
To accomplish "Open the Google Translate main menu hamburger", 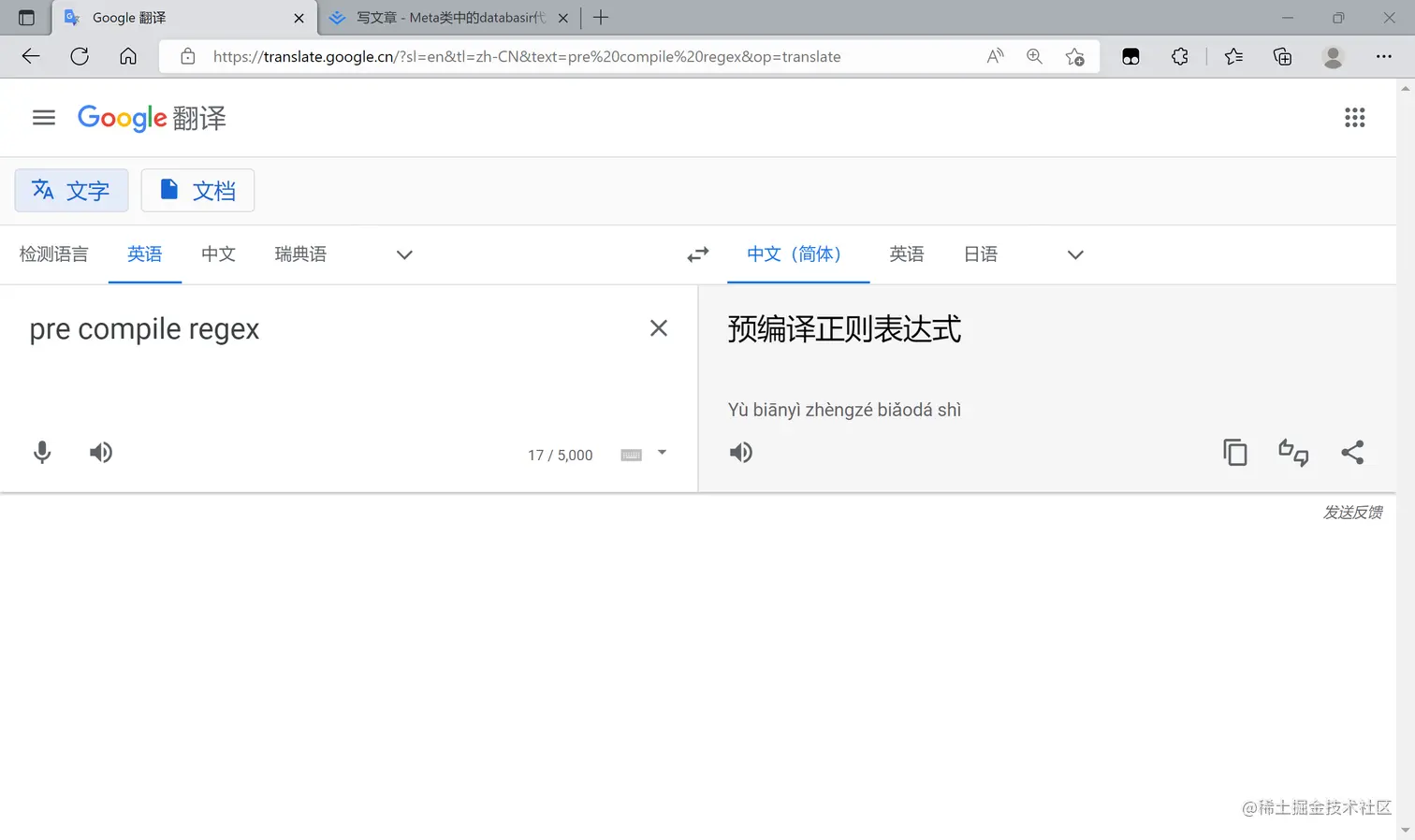I will (x=44, y=118).
